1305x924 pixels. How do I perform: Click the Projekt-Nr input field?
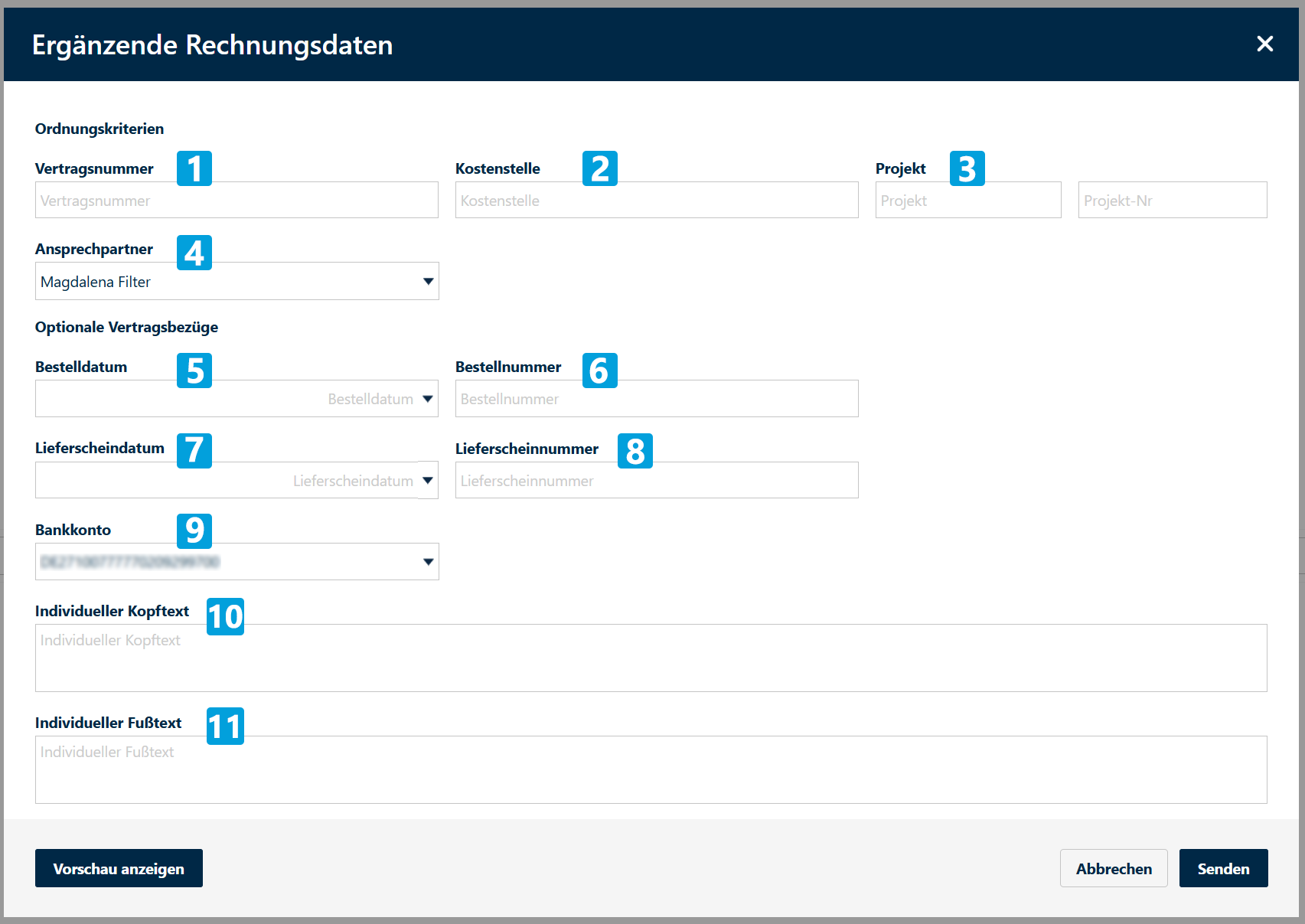point(1172,201)
